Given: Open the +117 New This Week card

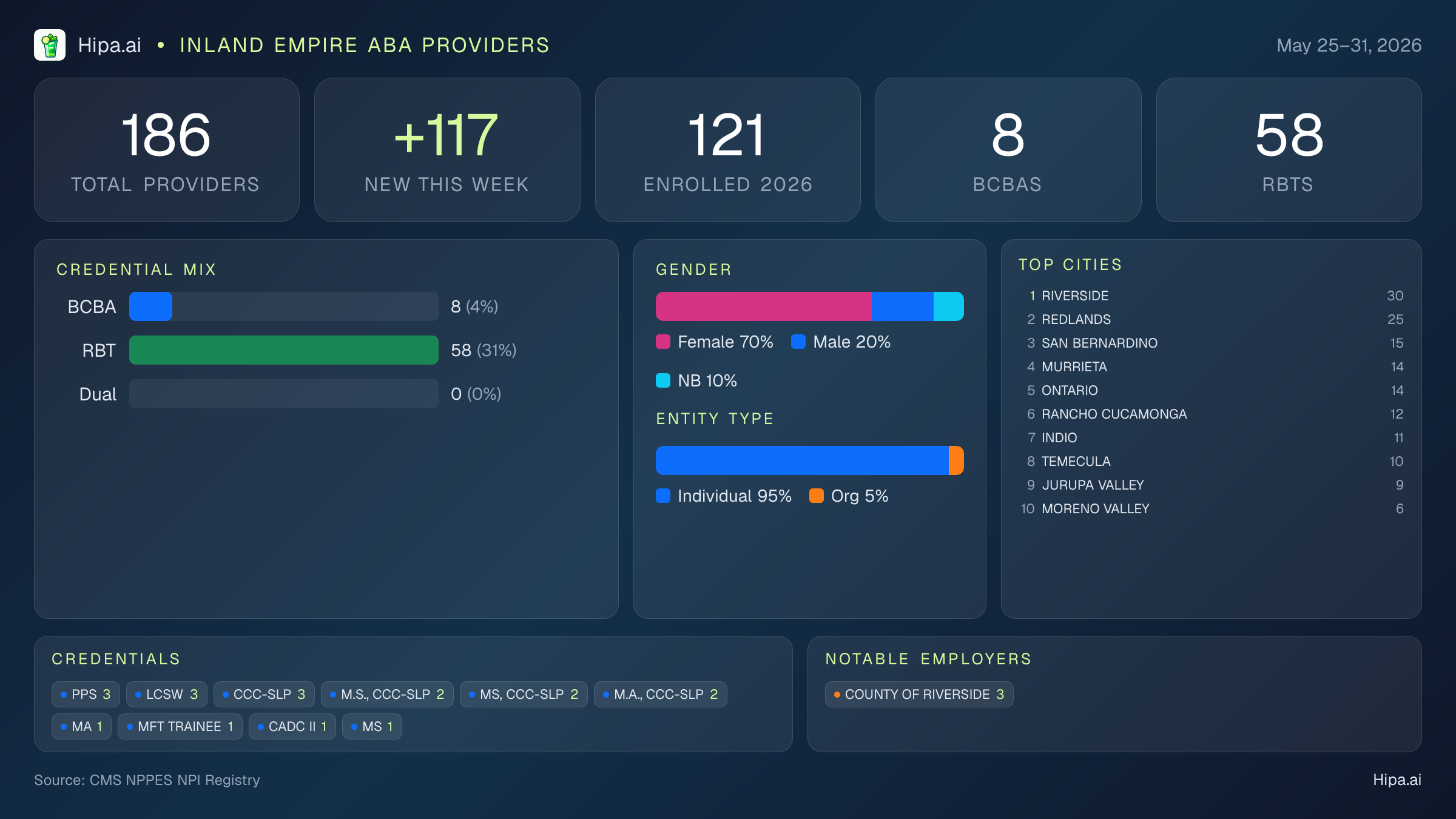Looking at the screenshot, I should 447,150.
